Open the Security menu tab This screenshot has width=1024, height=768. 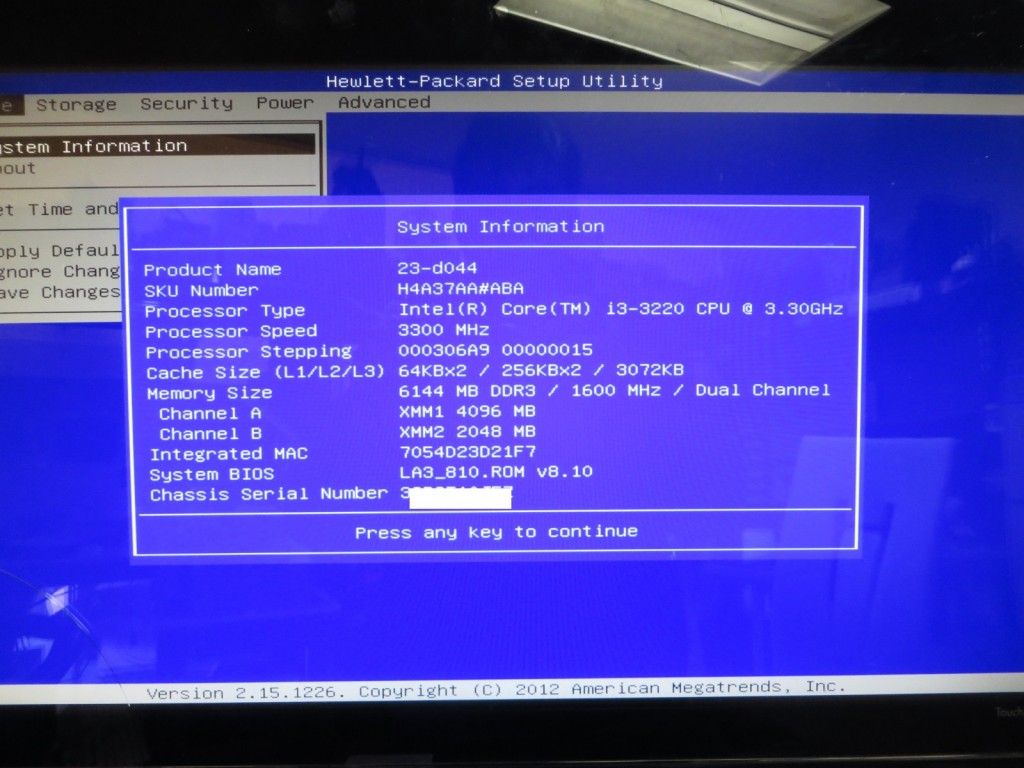tap(187, 104)
